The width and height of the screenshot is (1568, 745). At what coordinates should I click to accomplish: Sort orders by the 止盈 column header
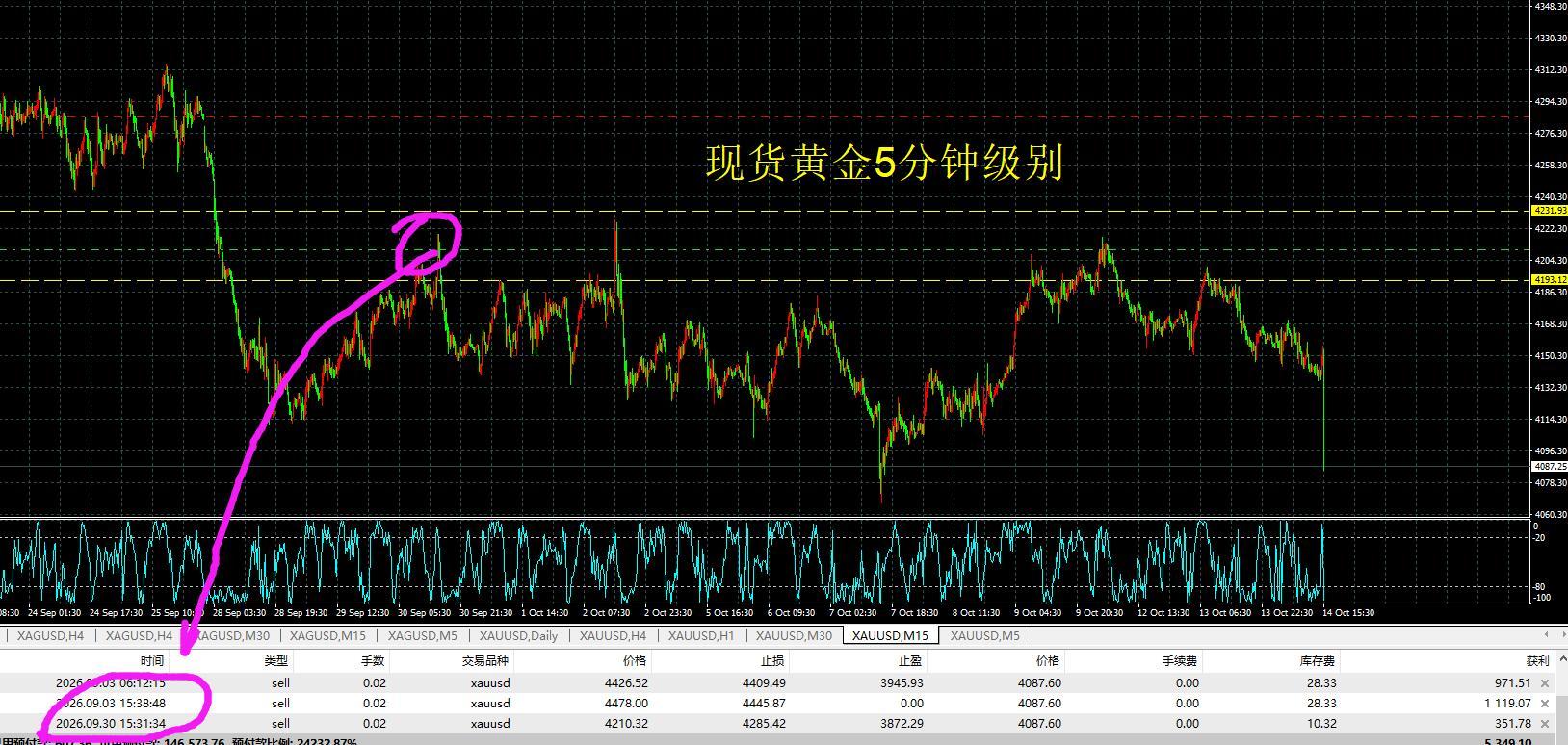click(x=911, y=661)
